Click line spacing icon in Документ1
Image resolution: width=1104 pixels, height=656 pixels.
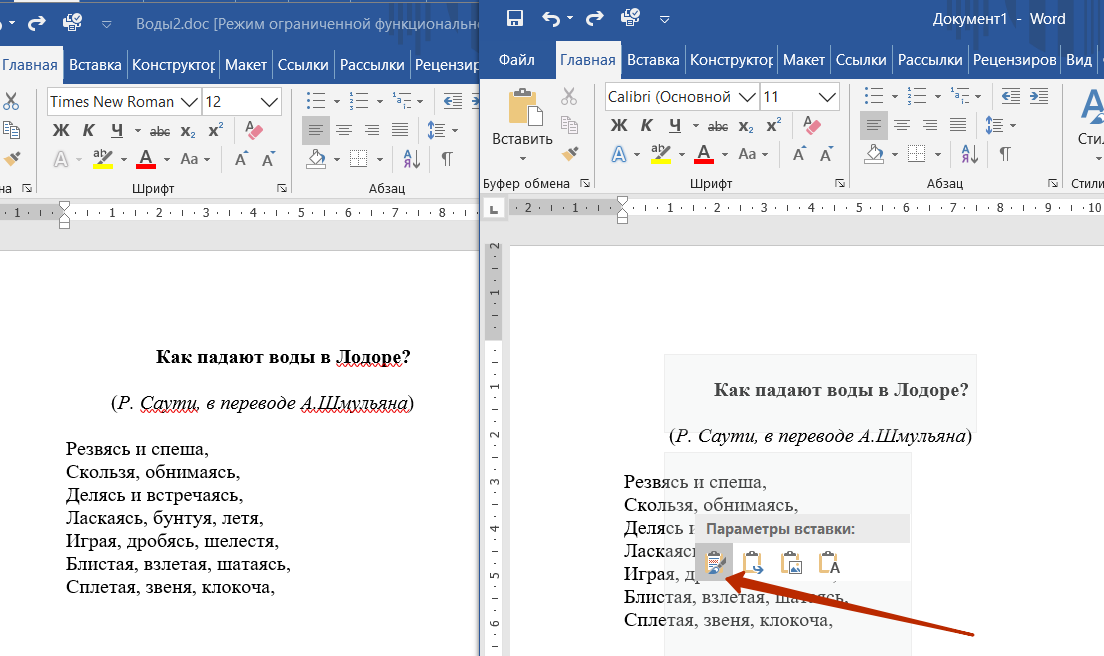pos(994,125)
